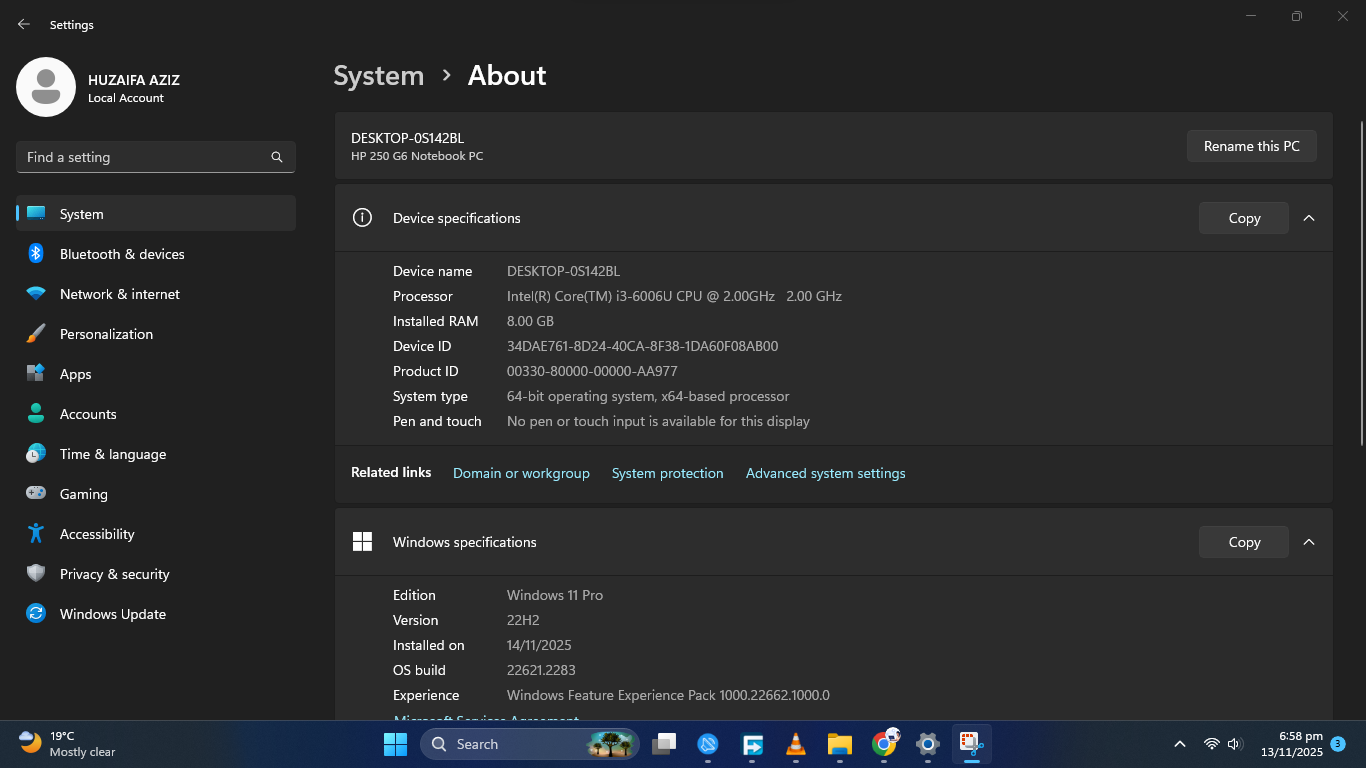Select Gaming in the sidebar
This screenshot has width=1366, height=768.
(x=83, y=494)
